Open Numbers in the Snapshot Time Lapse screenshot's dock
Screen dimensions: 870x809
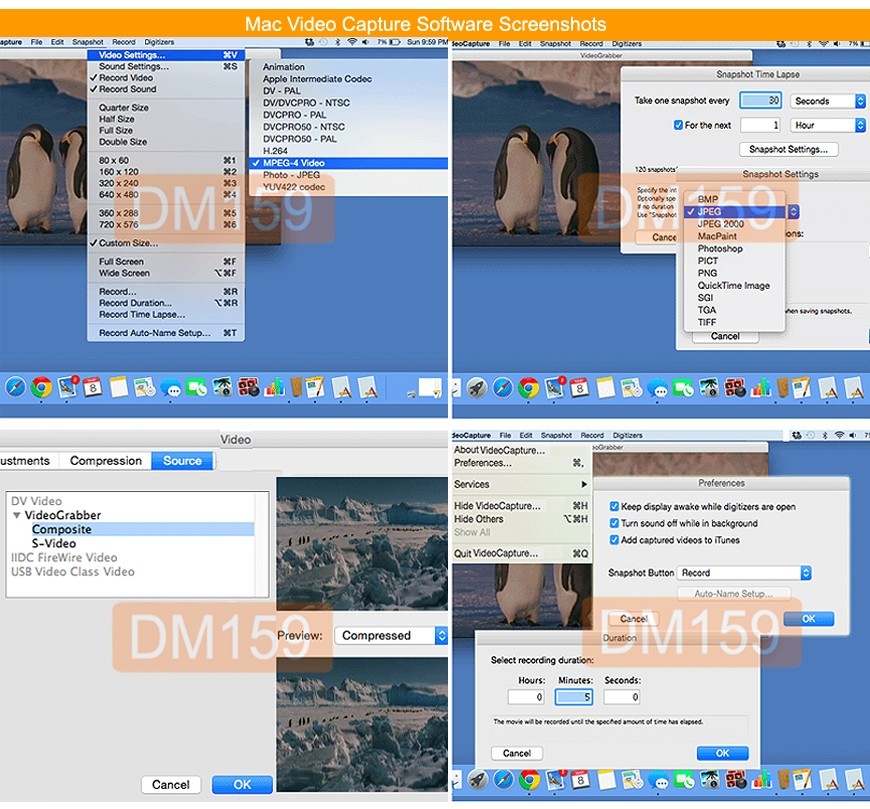tap(761, 388)
